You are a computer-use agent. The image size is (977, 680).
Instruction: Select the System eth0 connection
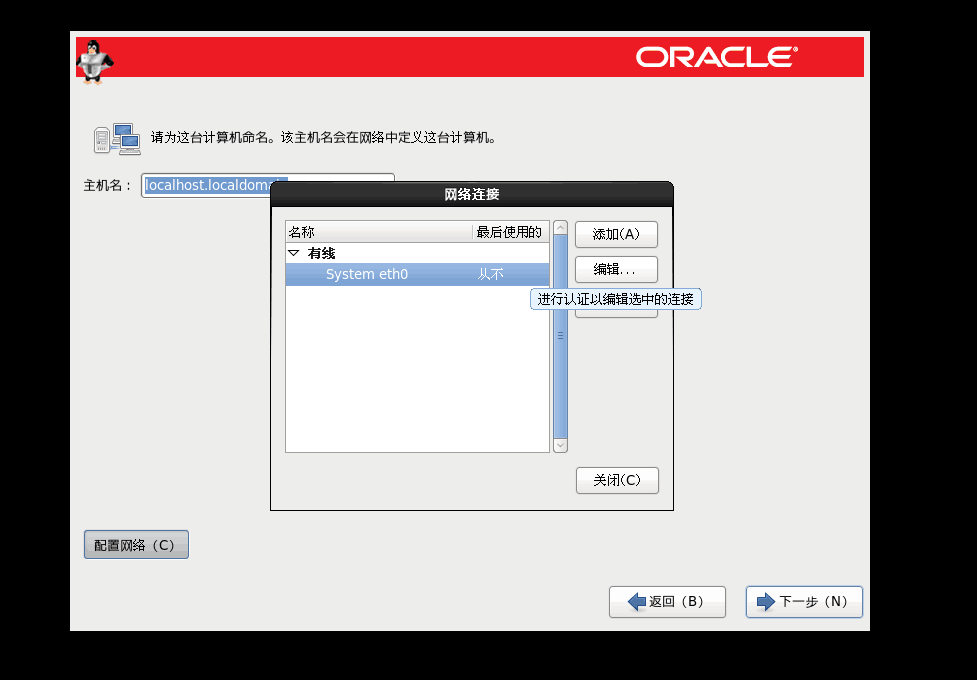point(366,274)
